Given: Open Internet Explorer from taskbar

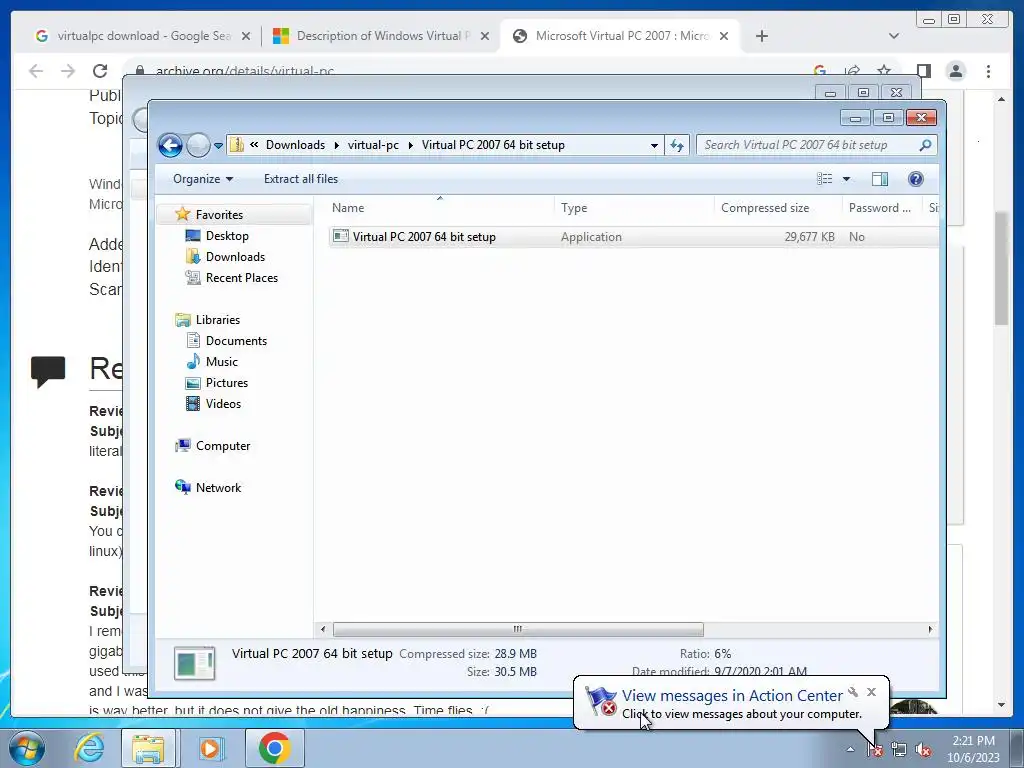Looking at the screenshot, I should point(89,748).
